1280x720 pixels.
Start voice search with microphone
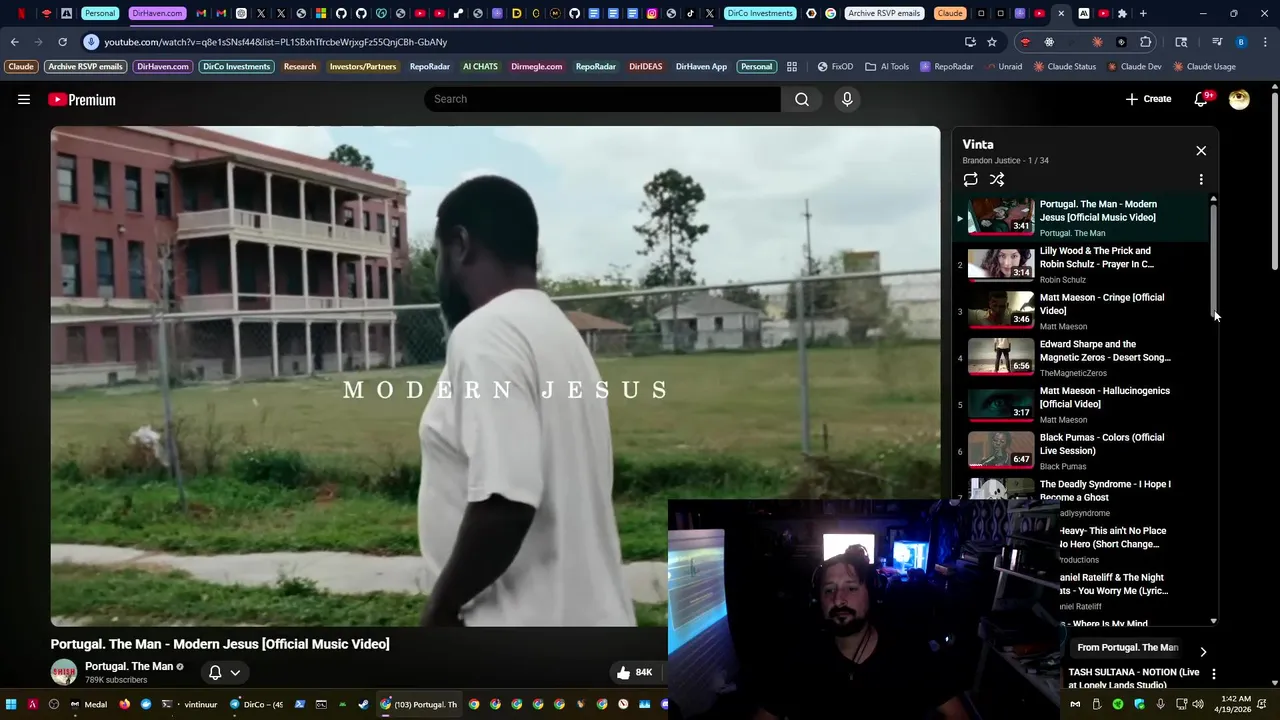coord(847,99)
